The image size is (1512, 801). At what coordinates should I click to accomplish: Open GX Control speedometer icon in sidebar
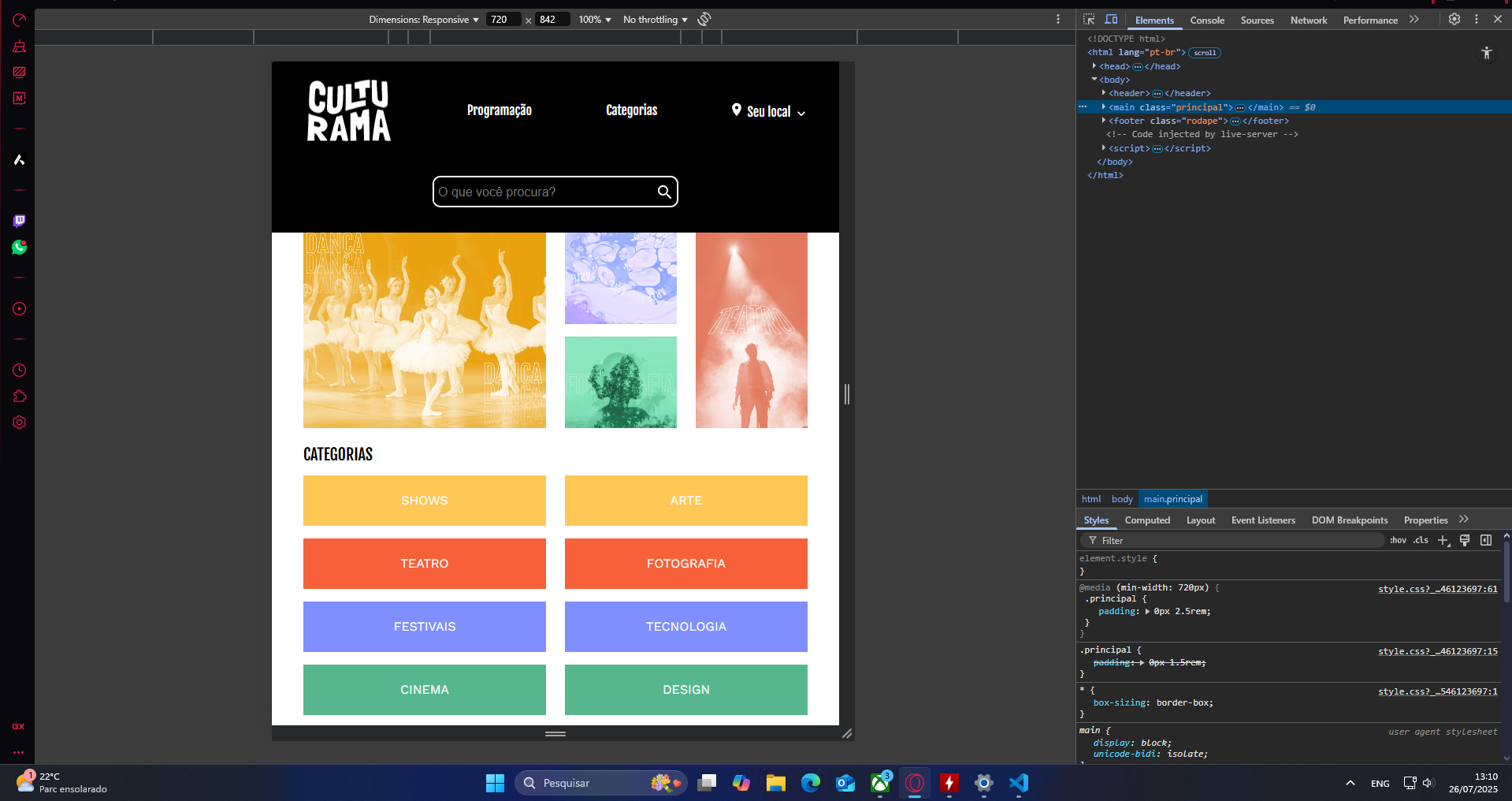(x=19, y=20)
